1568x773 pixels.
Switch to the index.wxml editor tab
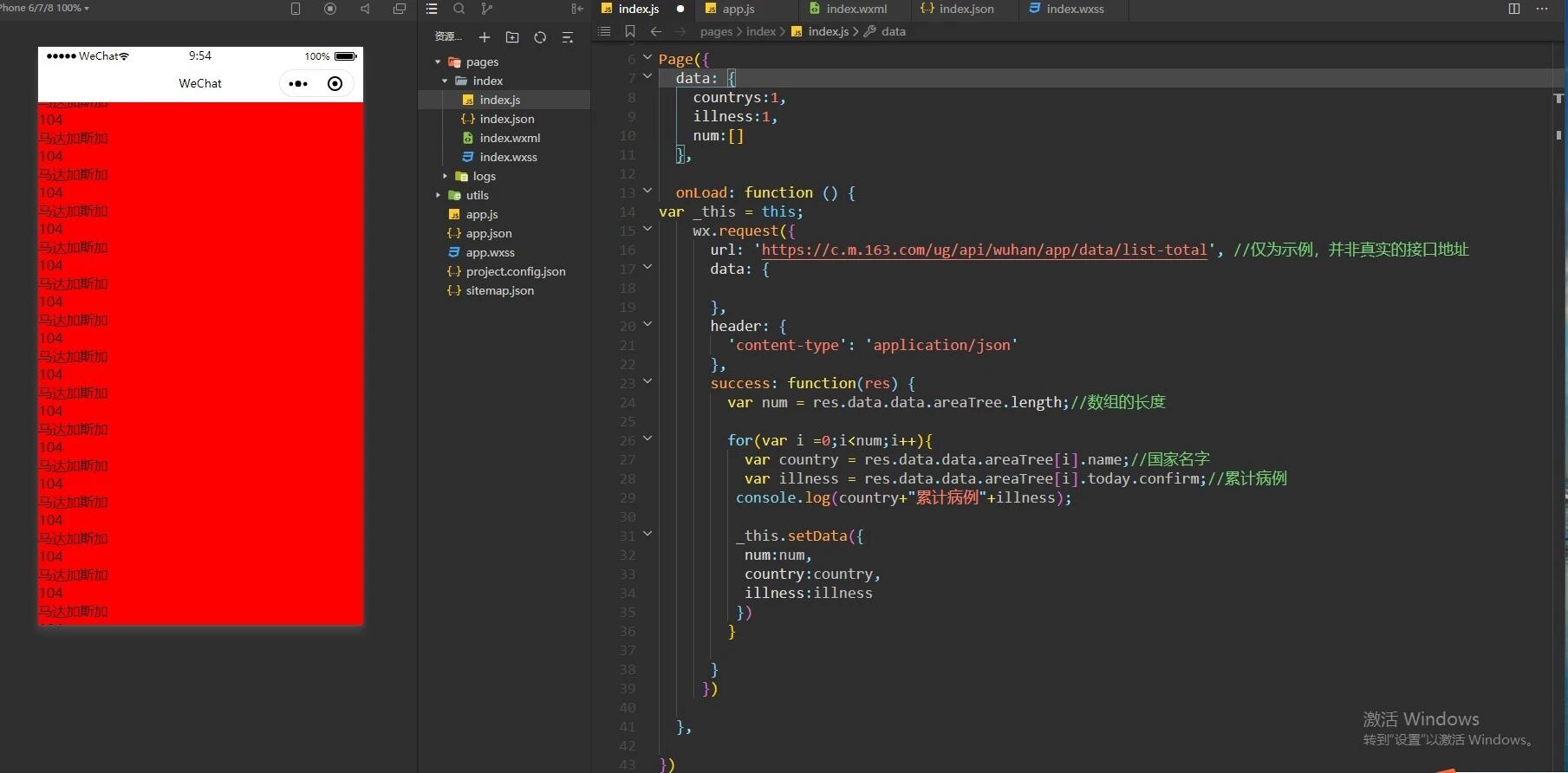pos(856,9)
